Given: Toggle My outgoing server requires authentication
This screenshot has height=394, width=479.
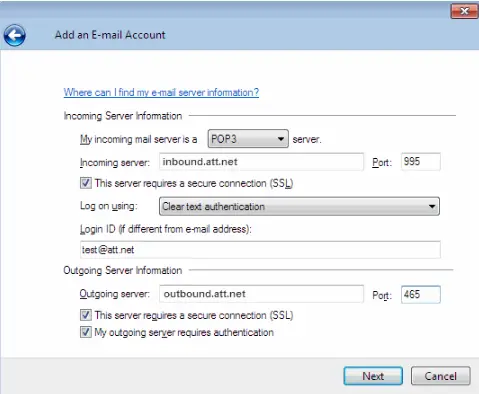Looking at the screenshot, I should (x=86, y=332).
